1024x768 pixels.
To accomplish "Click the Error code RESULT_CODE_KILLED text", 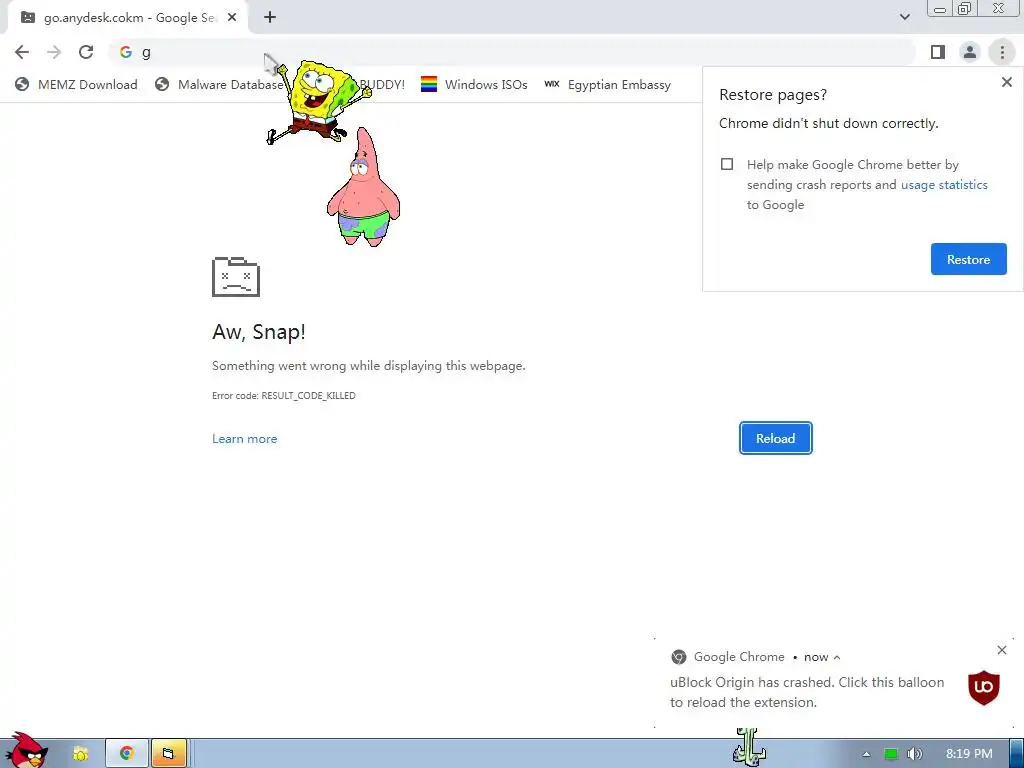I will [x=283, y=396].
